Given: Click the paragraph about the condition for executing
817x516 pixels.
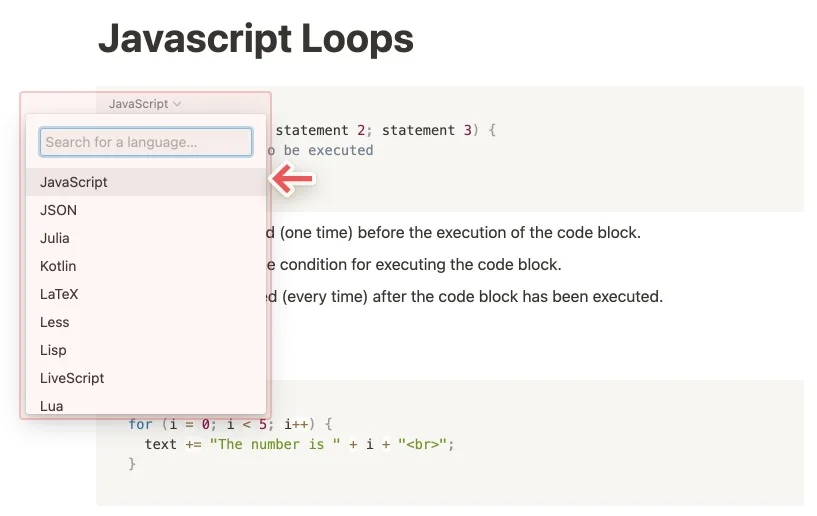Looking at the screenshot, I should pos(420,265).
